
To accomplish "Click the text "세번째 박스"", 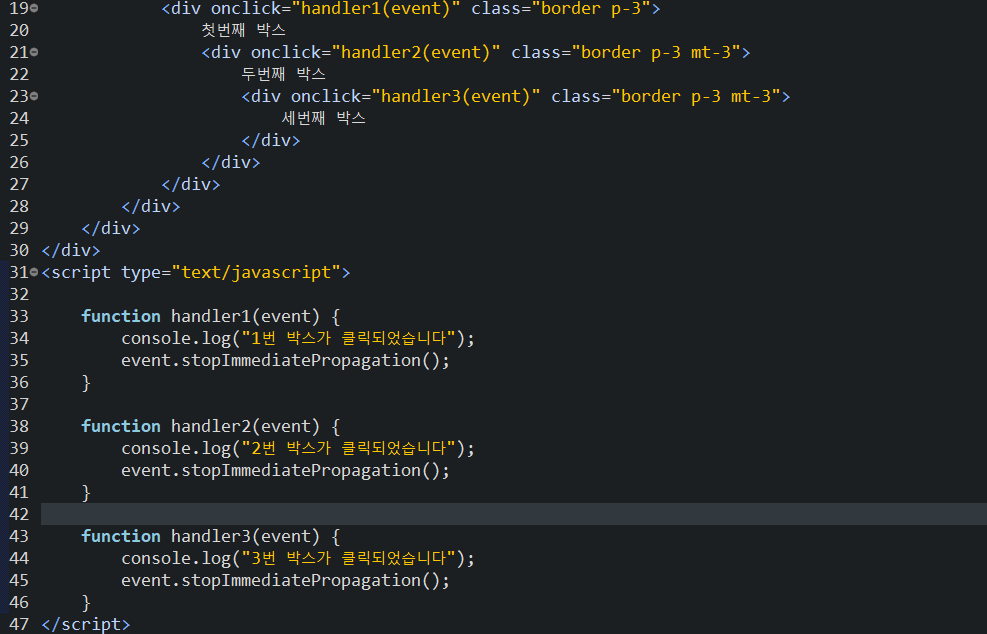I will pyautogui.click(x=324, y=118).
